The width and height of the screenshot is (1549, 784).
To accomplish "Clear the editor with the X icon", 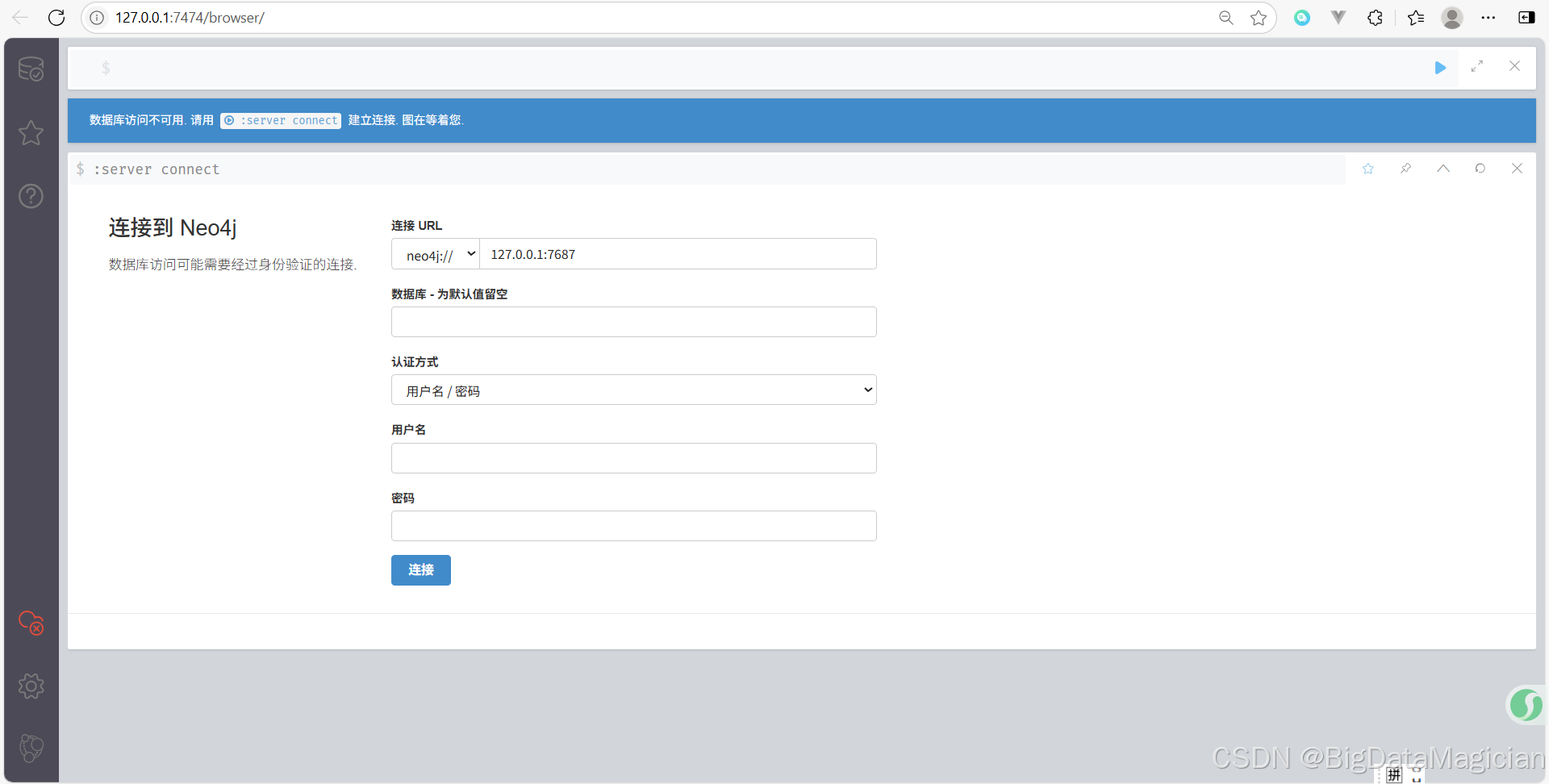I will pos(1514,66).
